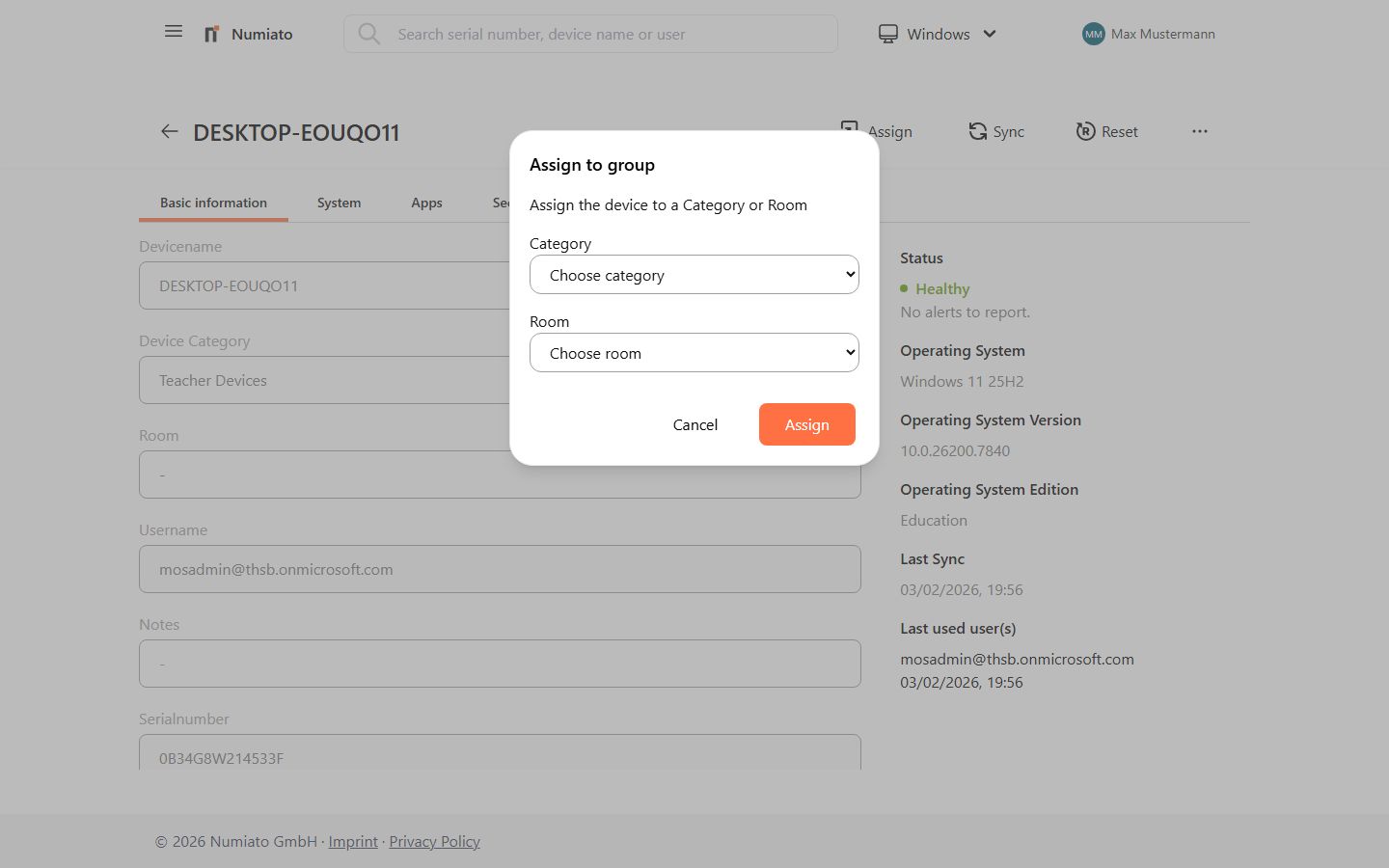
Task: Click the orange Assign button
Action: click(806, 424)
